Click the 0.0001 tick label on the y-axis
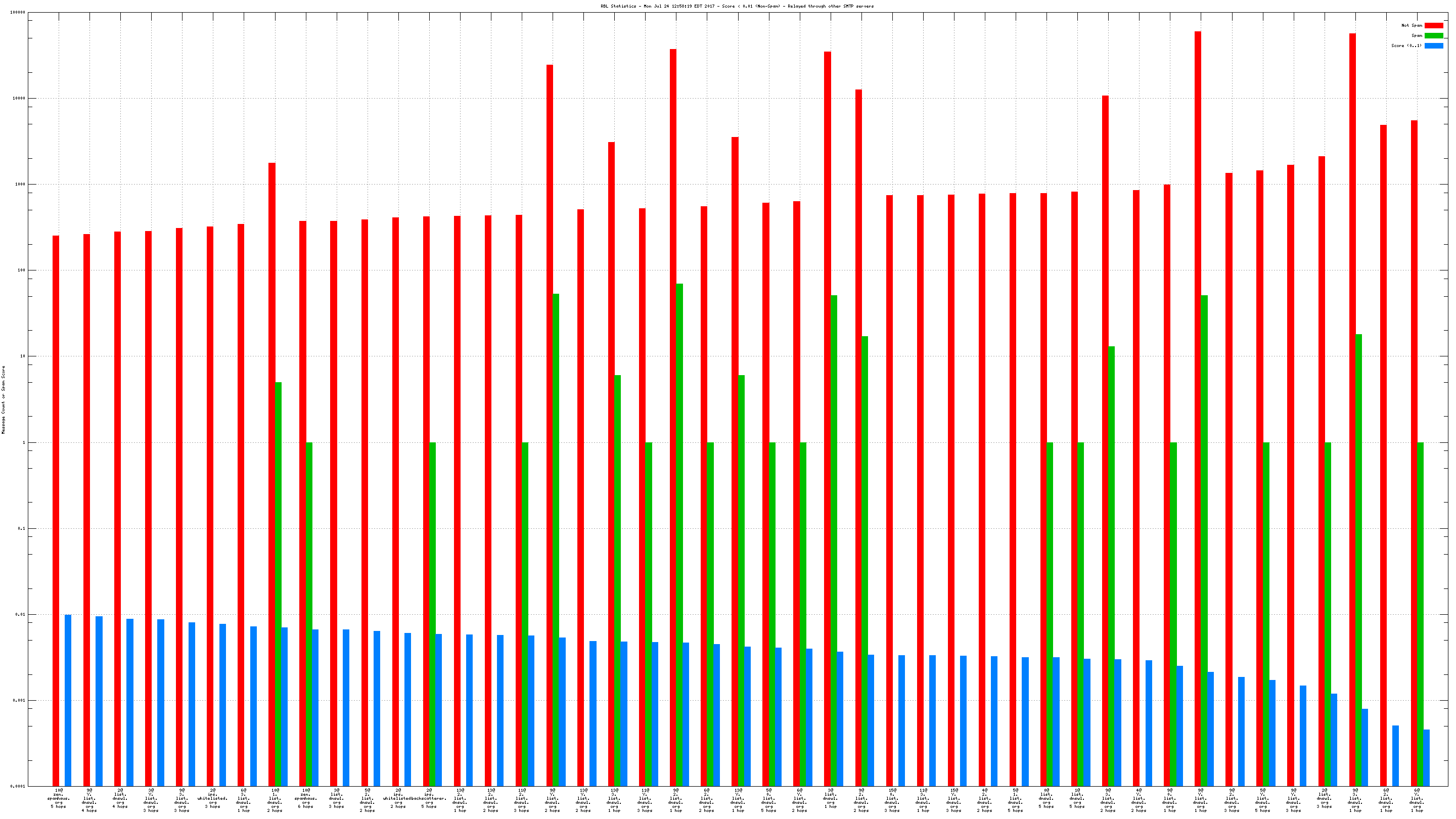Viewport: 1456px width, 819px height. 19,786
